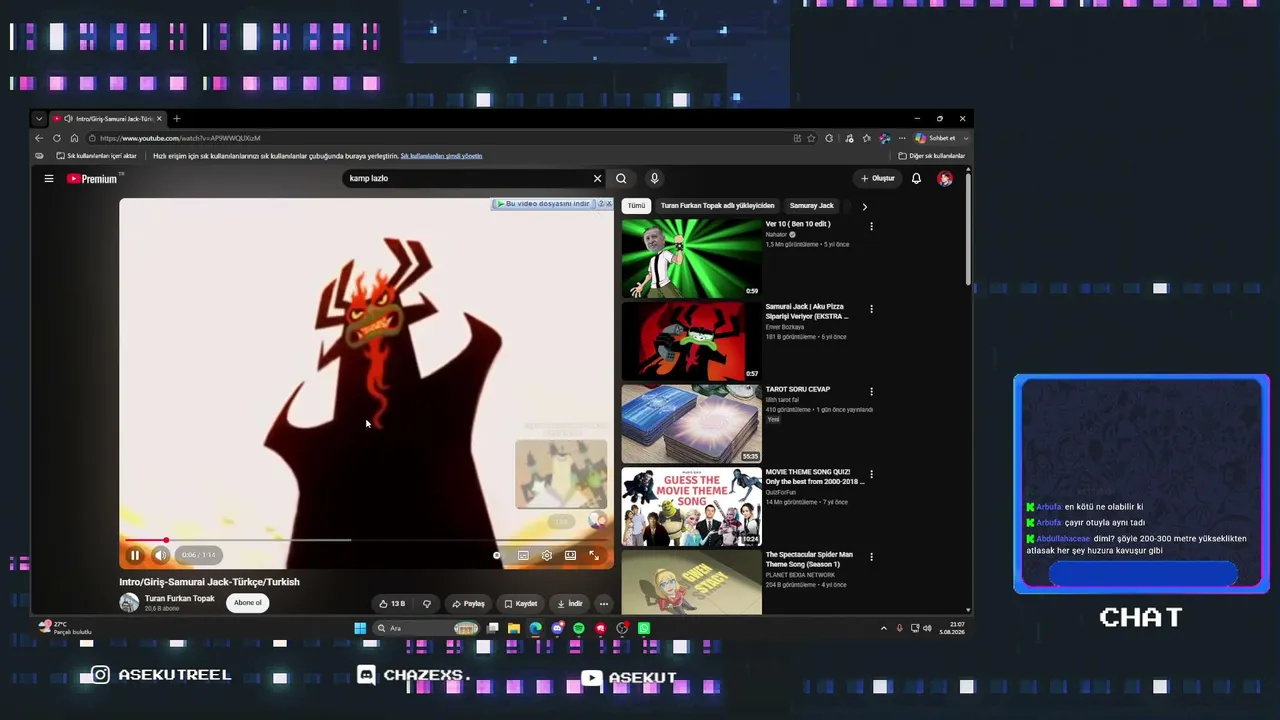1280x720 pixels.
Task: Dislike the Samurai Jack video
Action: point(427,604)
